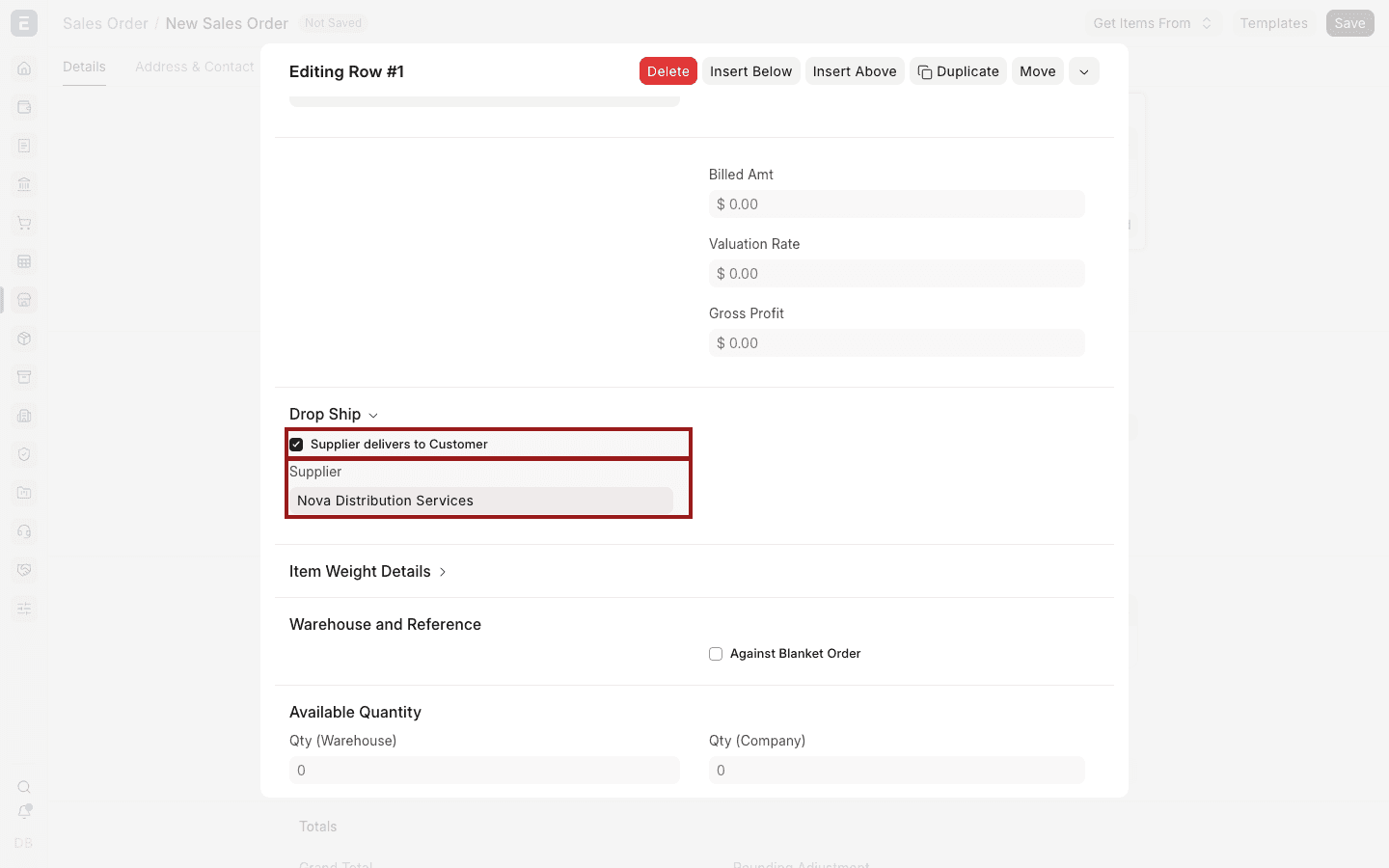
Task: Click the Qty (Warehouse) field
Action: (x=484, y=771)
